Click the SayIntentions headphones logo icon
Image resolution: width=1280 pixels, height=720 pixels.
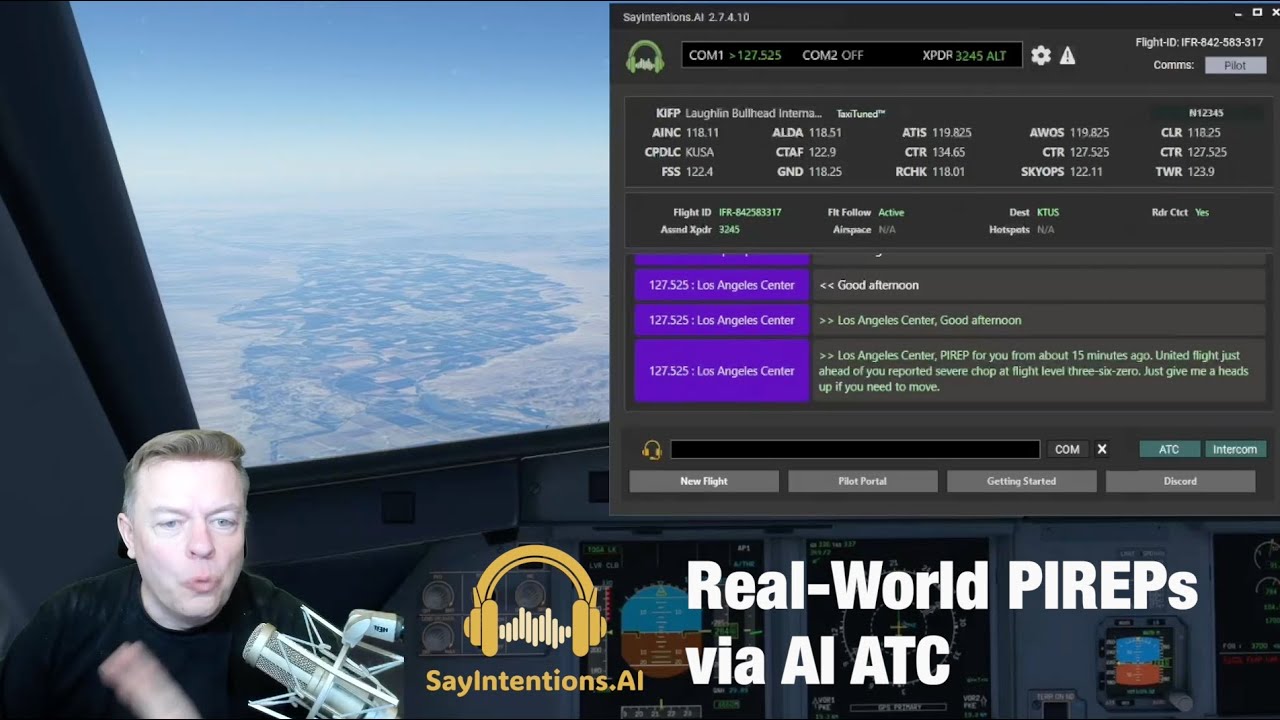click(x=645, y=56)
